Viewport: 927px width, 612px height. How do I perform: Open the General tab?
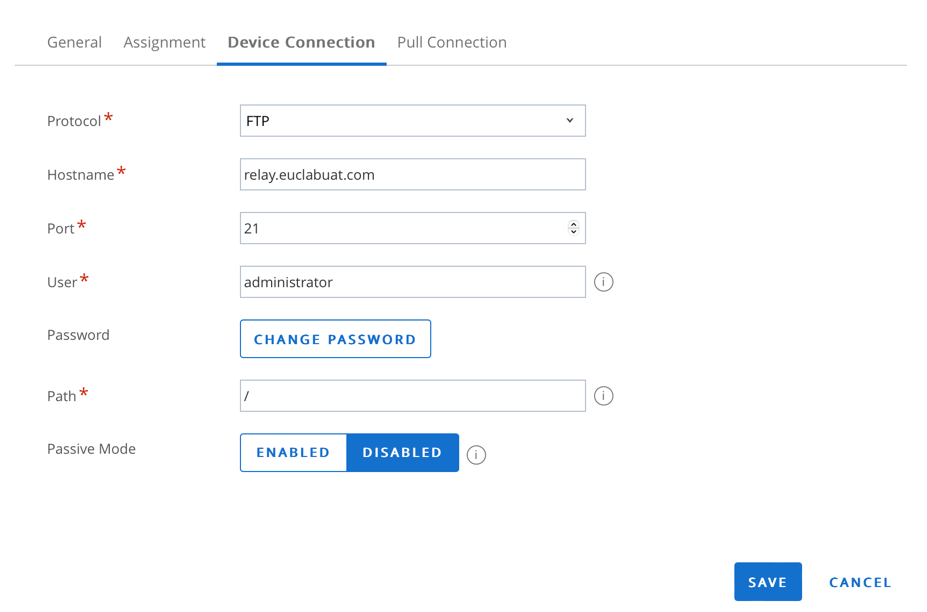click(x=73, y=42)
